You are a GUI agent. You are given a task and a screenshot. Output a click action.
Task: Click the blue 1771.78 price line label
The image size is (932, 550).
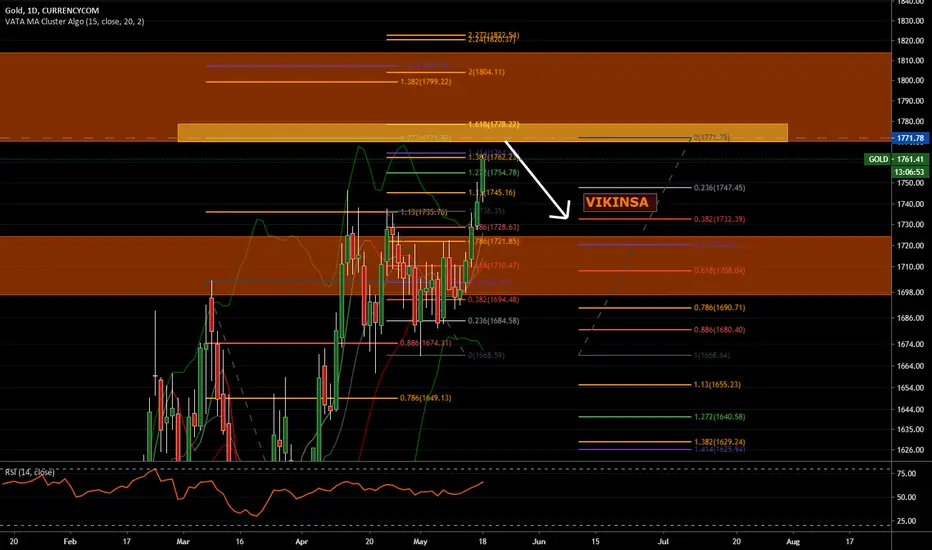pyautogui.click(x=911, y=138)
